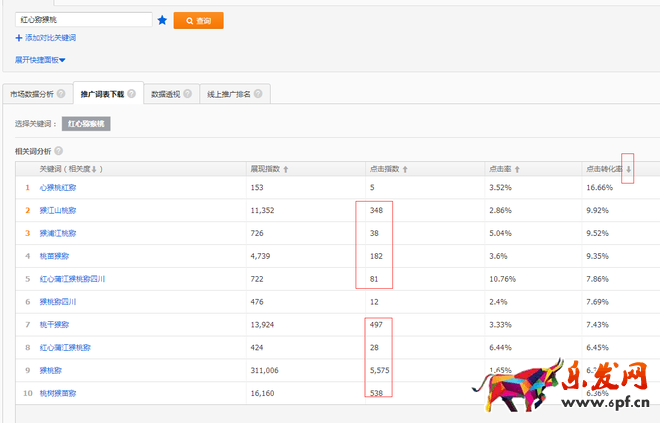660x423 pixels.
Task: Click the help icon beside 推广词表下载
Action: click(132, 94)
